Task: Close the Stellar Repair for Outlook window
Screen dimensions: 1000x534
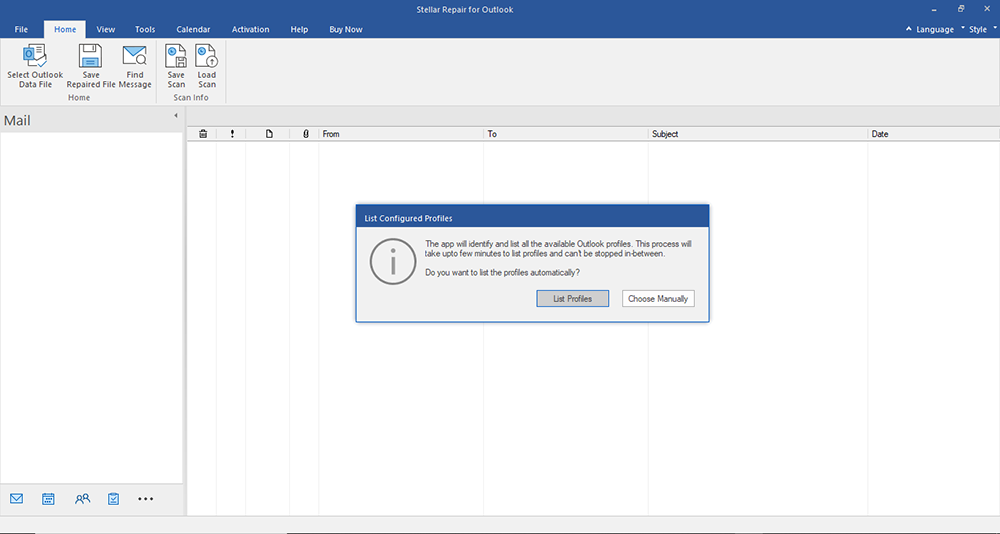Action: (x=987, y=9)
